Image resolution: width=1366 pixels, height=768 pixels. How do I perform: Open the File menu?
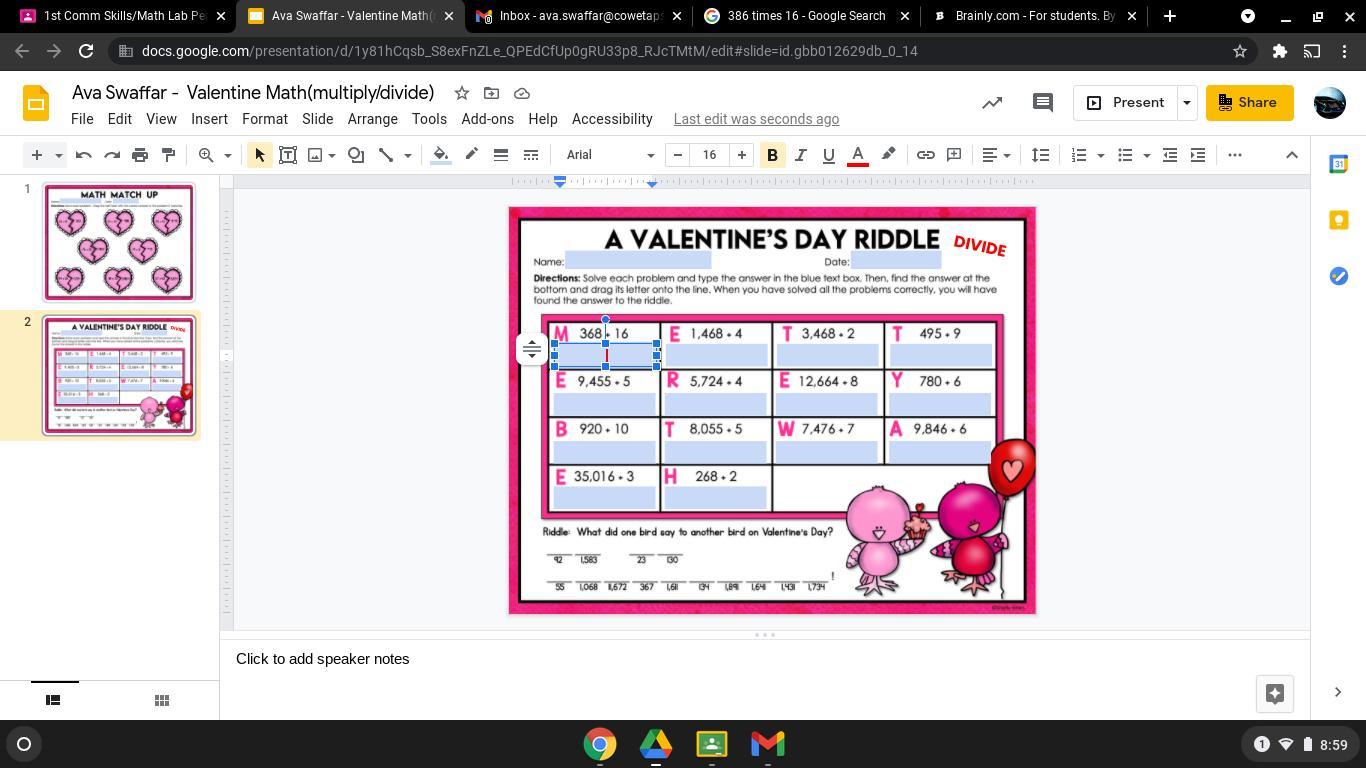(x=82, y=119)
